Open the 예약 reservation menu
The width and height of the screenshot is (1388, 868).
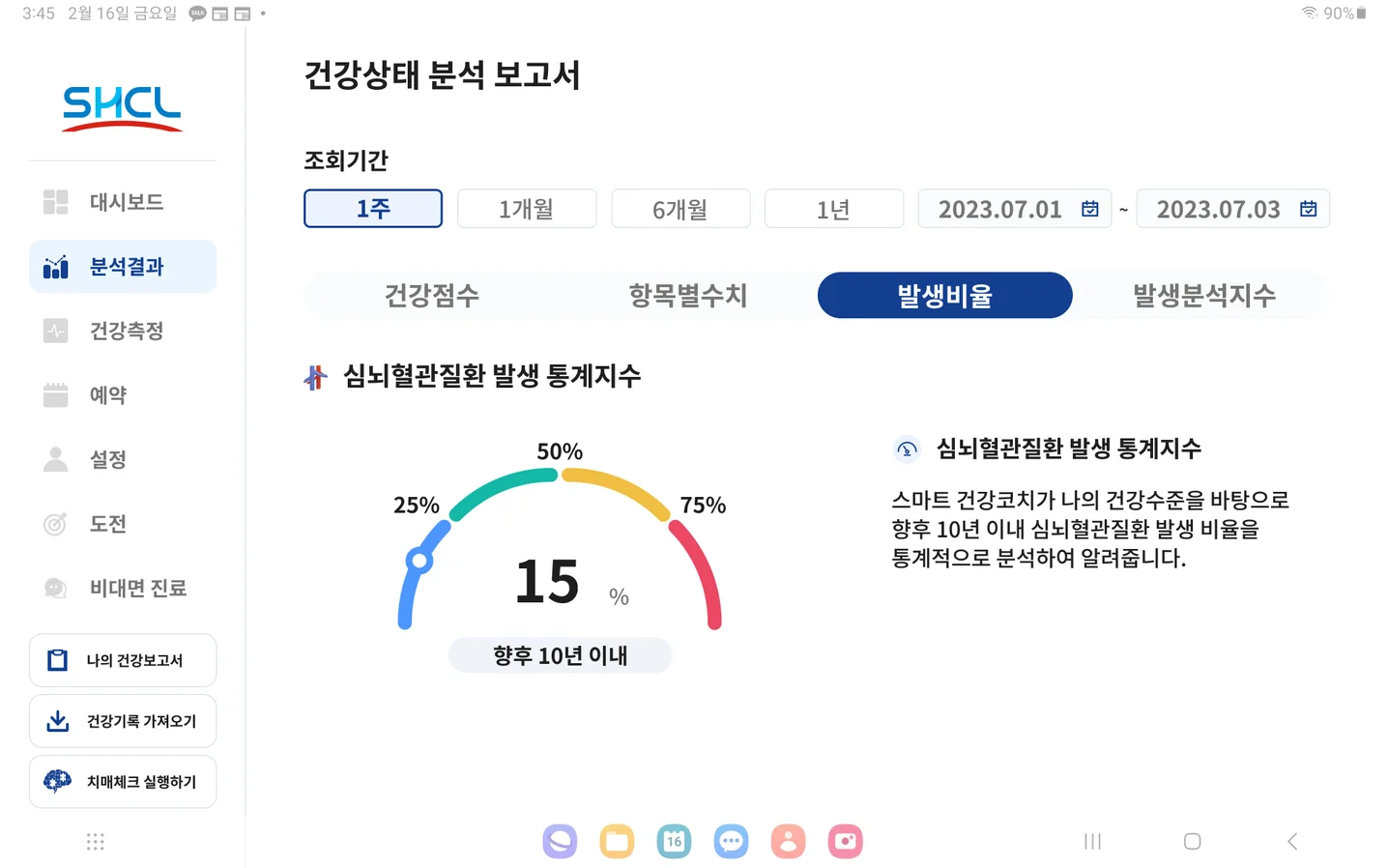tap(123, 395)
